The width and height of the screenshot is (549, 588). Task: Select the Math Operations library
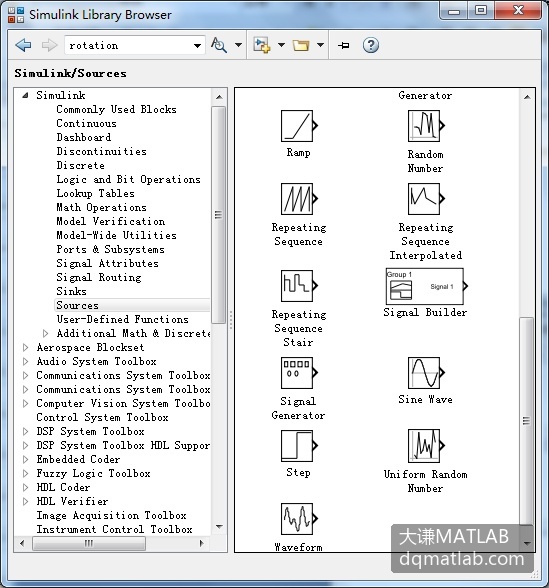point(101,207)
